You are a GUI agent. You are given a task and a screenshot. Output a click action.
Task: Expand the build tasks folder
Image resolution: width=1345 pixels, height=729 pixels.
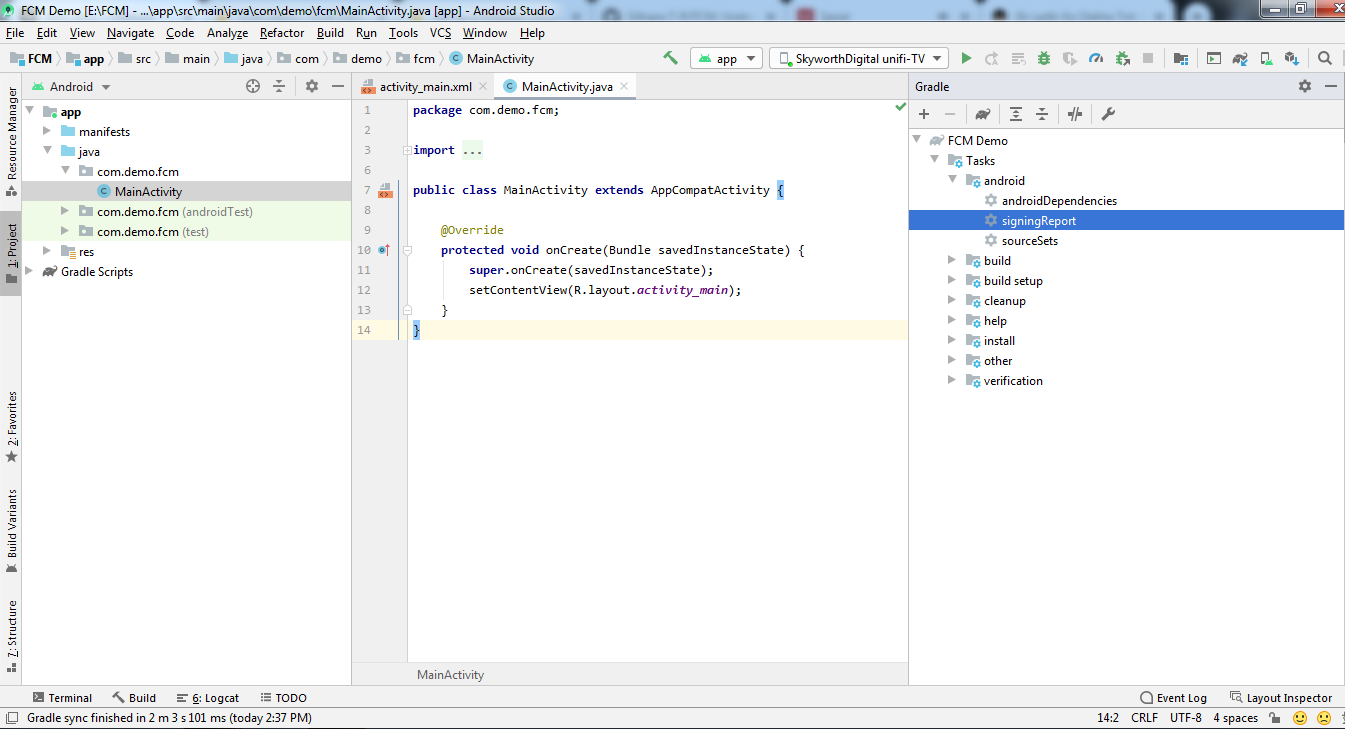[x=952, y=261]
